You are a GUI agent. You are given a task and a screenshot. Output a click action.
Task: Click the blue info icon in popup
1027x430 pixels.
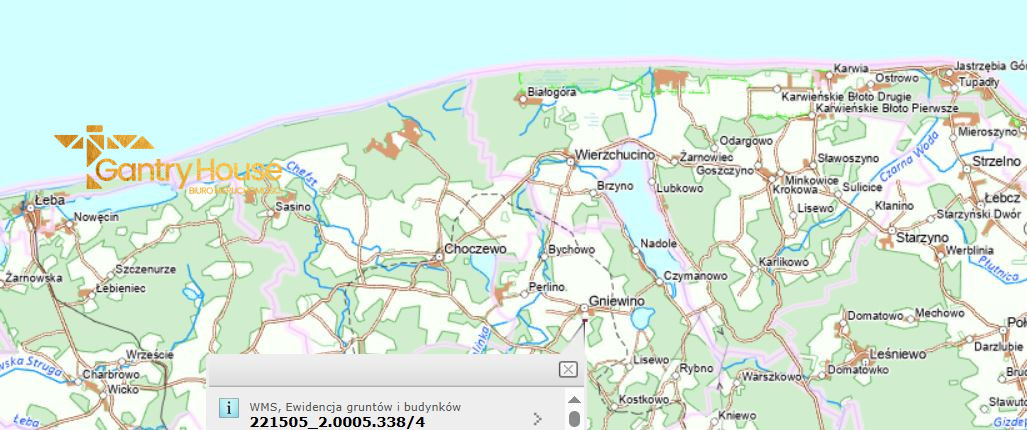229,408
